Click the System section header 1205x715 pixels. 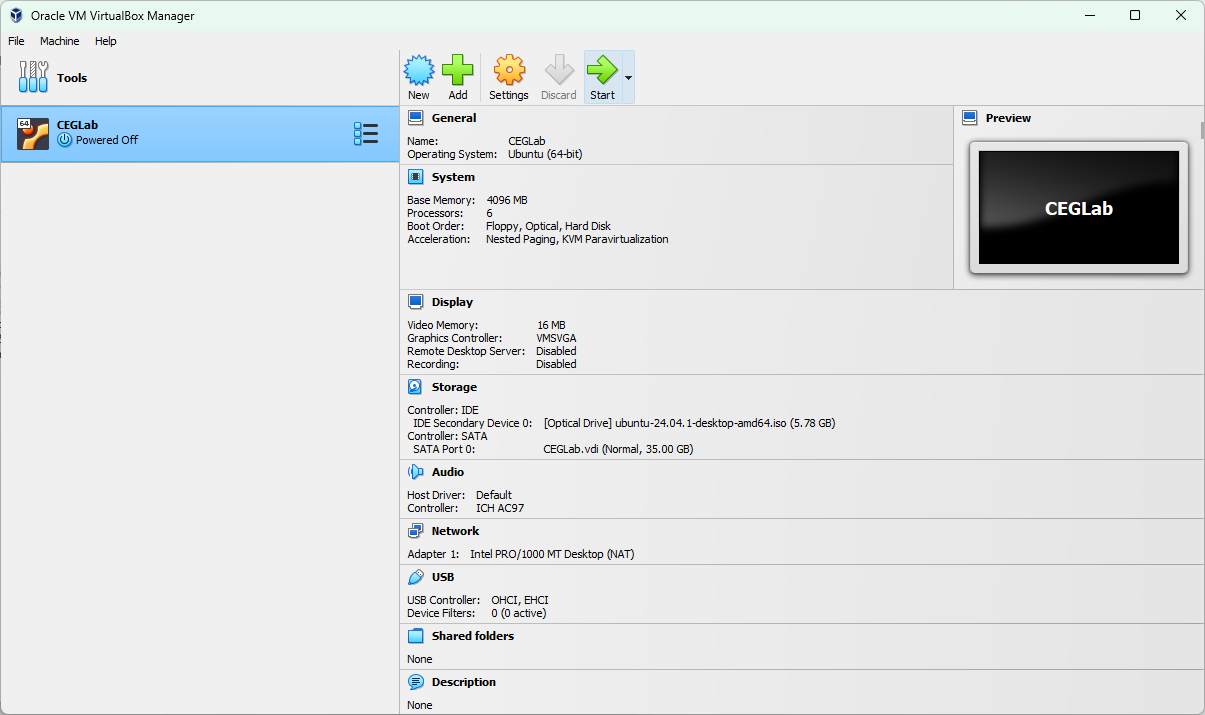(453, 177)
